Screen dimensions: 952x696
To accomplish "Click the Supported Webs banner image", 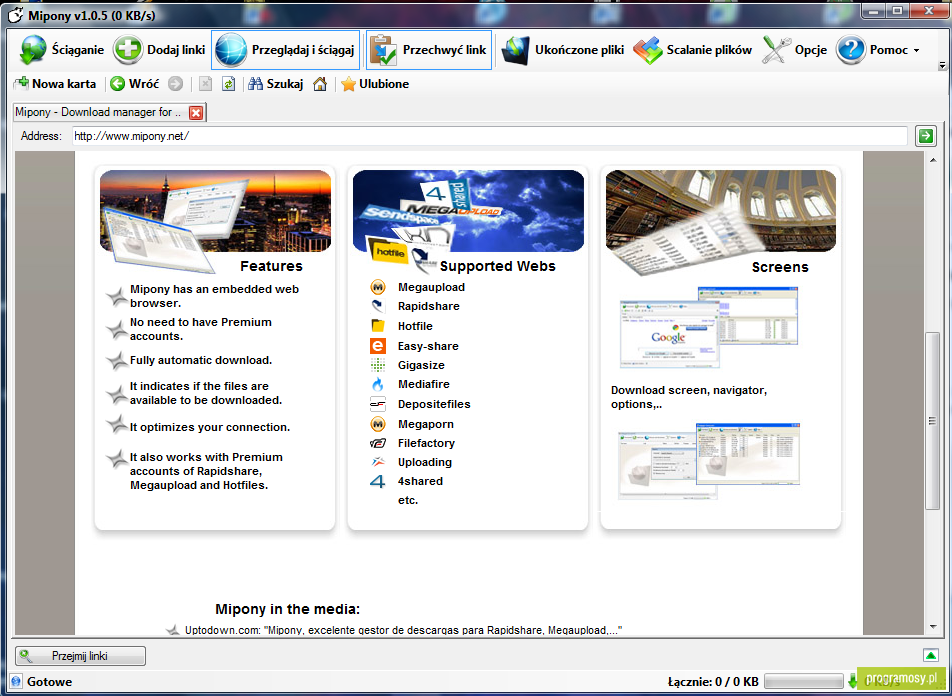I will 468,211.
